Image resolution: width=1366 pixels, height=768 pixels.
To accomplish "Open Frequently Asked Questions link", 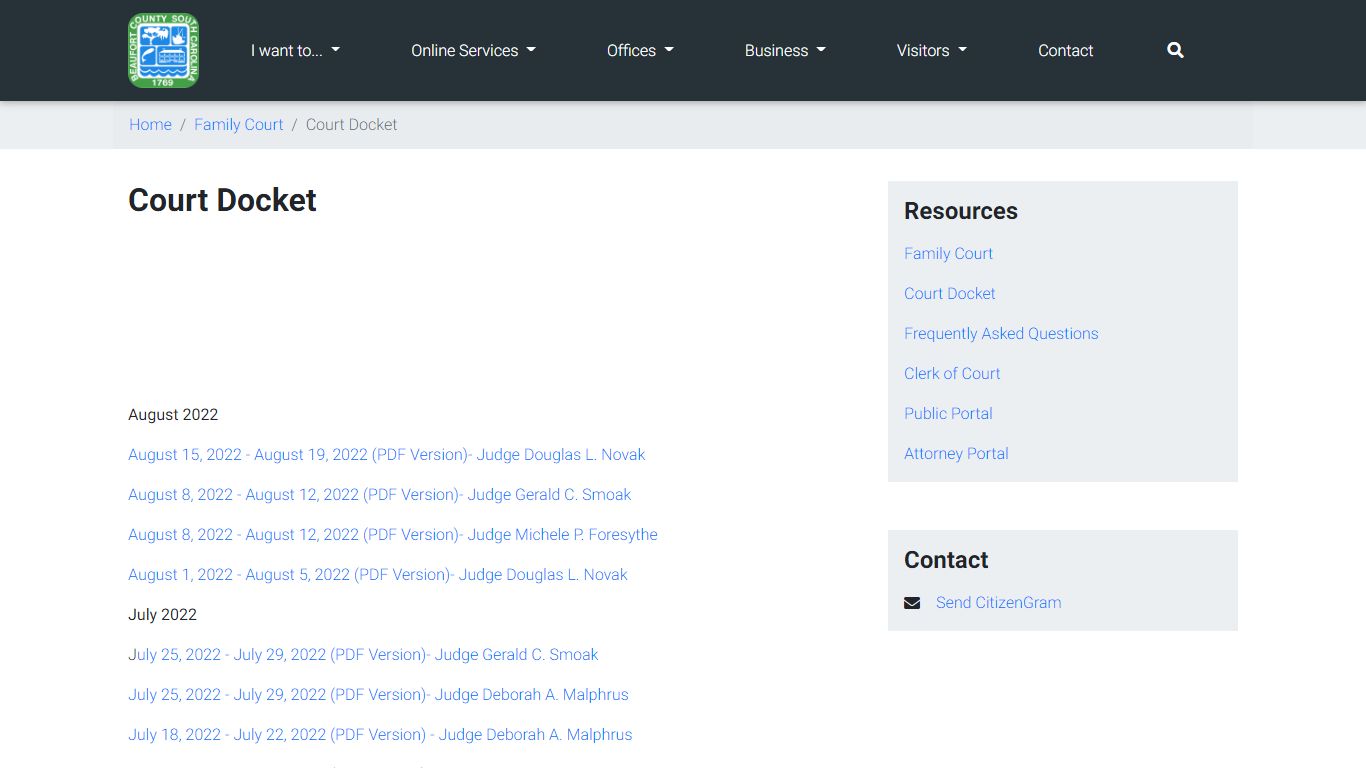I will coord(1001,334).
